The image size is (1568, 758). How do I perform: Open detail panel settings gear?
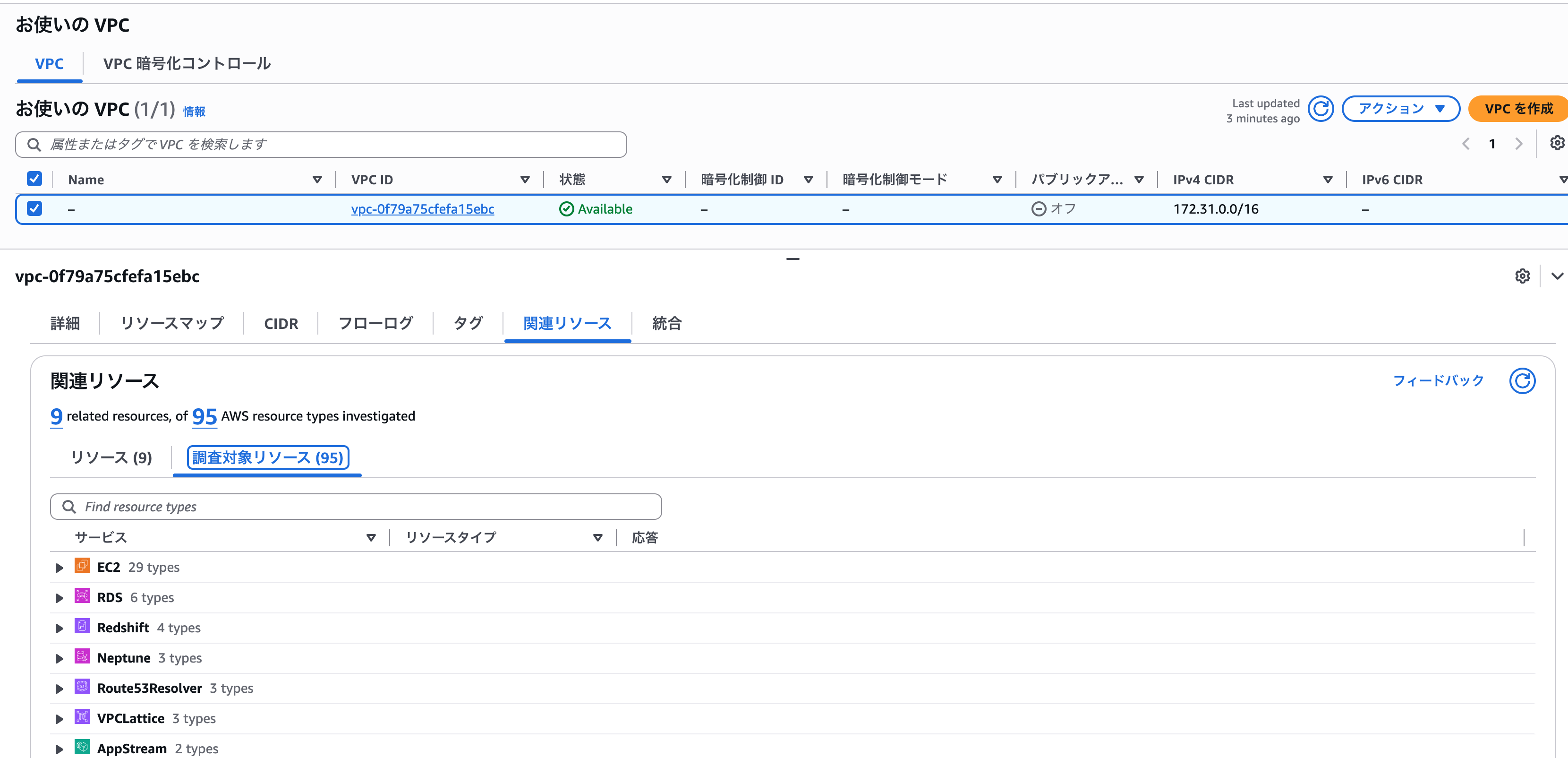click(x=1522, y=276)
